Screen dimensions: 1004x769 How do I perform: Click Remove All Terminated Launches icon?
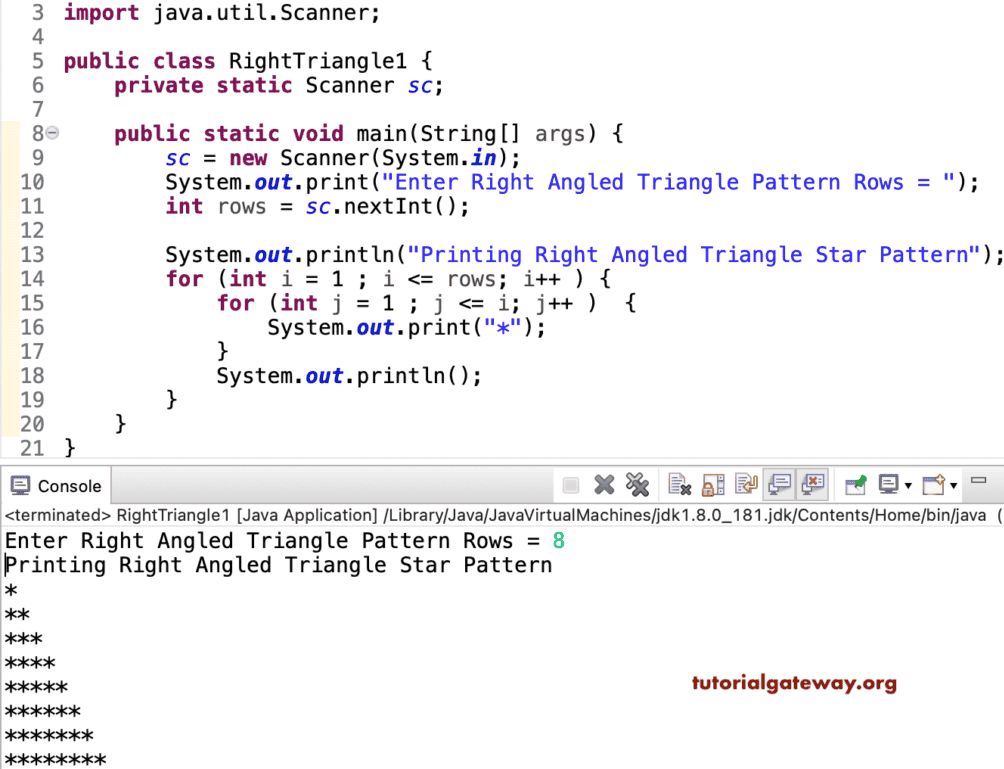(638, 484)
